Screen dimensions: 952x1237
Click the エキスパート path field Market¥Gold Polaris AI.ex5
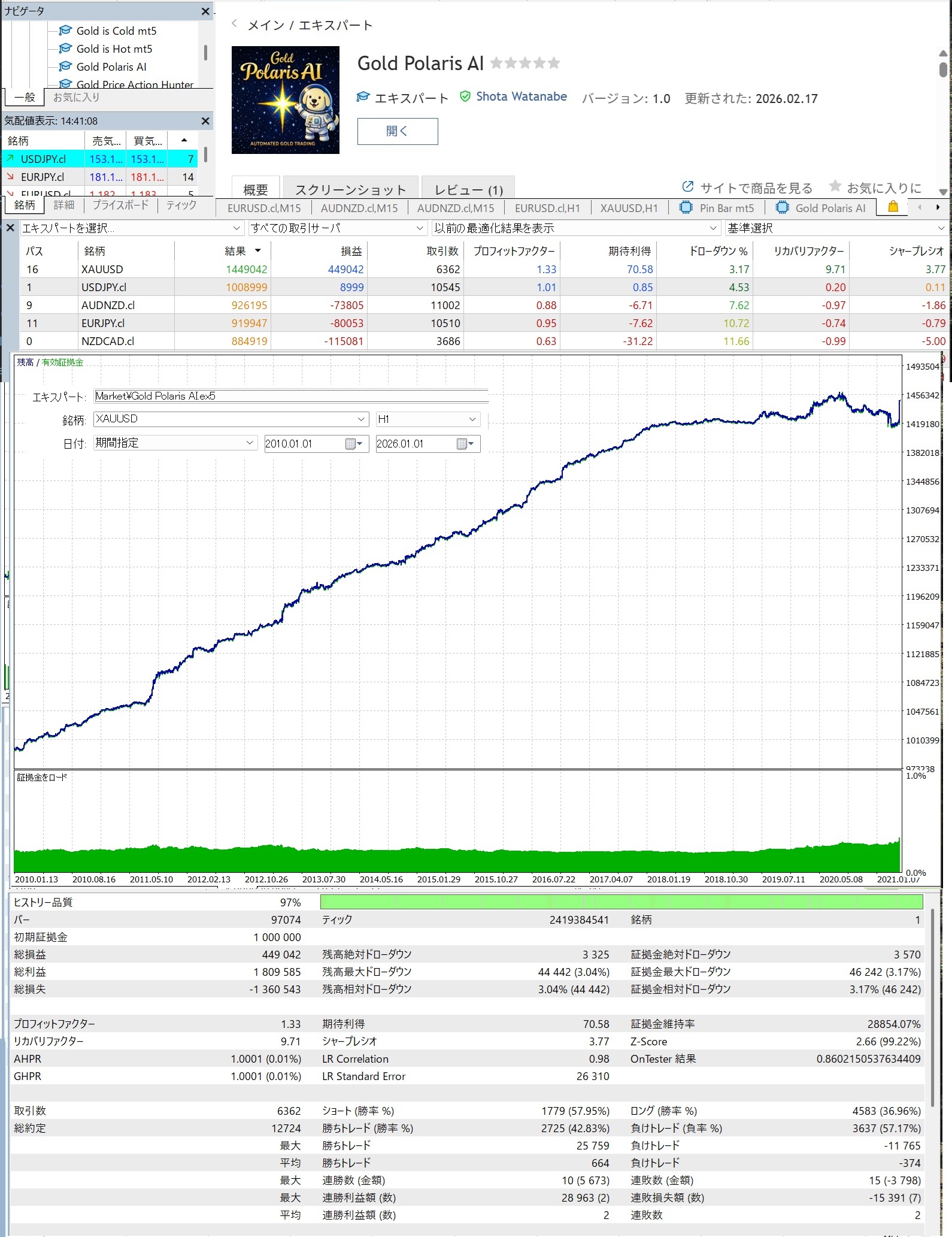click(x=292, y=396)
